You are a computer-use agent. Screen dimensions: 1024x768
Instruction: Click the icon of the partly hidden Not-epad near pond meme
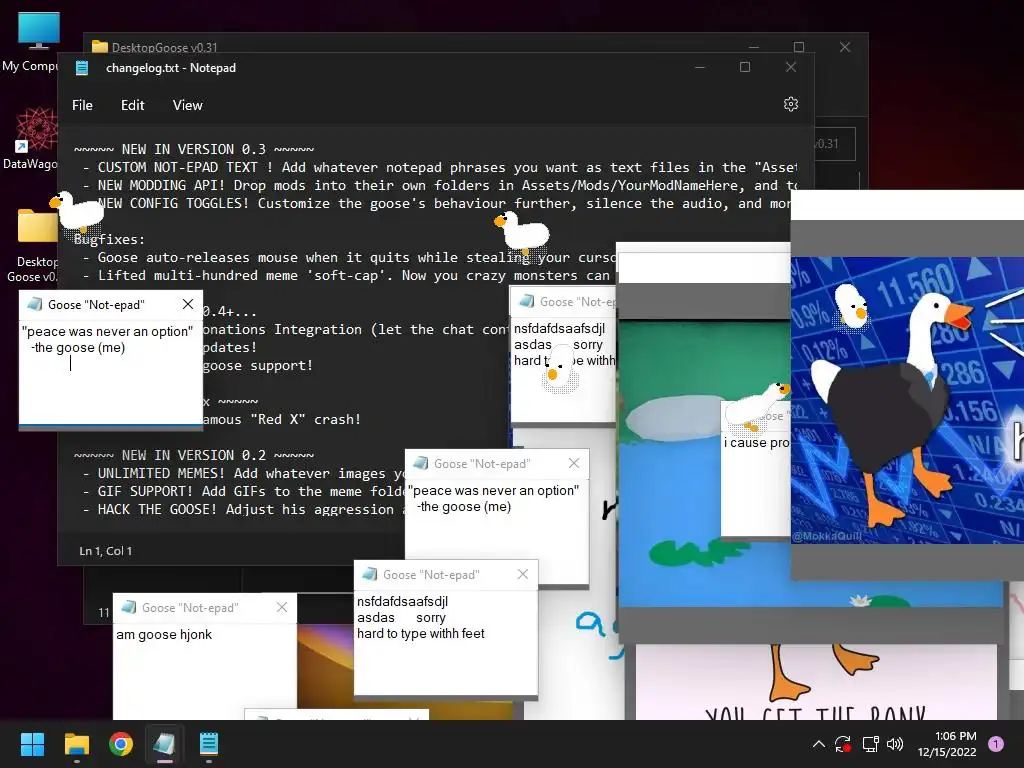tap(526, 301)
